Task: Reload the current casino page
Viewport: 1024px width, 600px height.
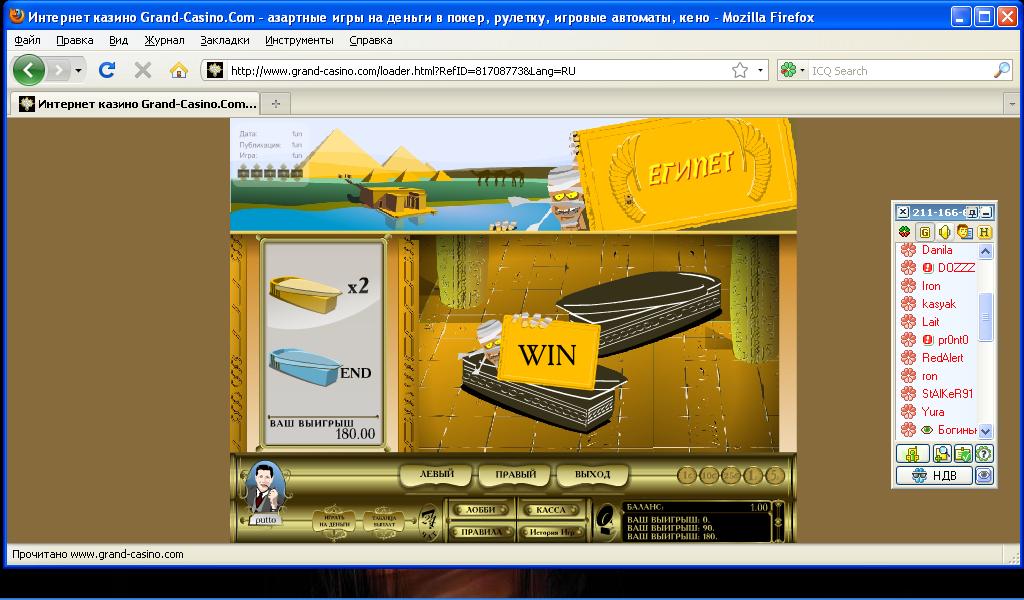Action: click(107, 70)
